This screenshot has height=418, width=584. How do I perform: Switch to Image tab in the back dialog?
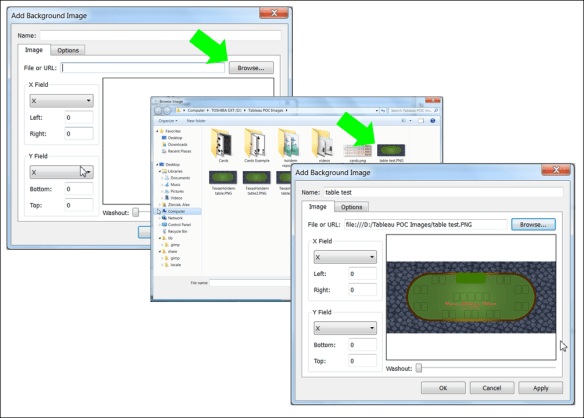pyautogui.click(x=34, y=50)
